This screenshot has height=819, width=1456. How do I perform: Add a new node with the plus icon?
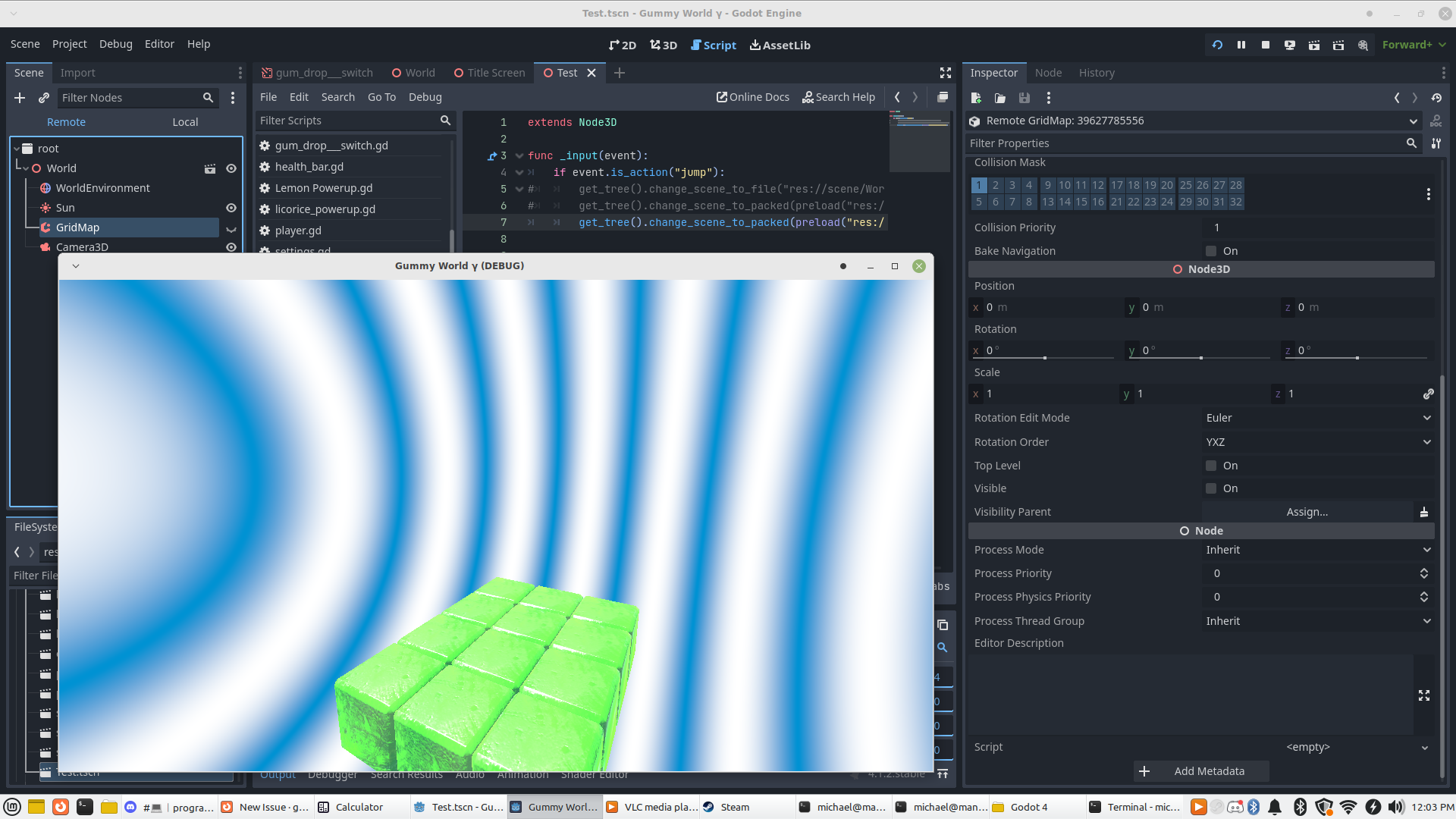20,98
